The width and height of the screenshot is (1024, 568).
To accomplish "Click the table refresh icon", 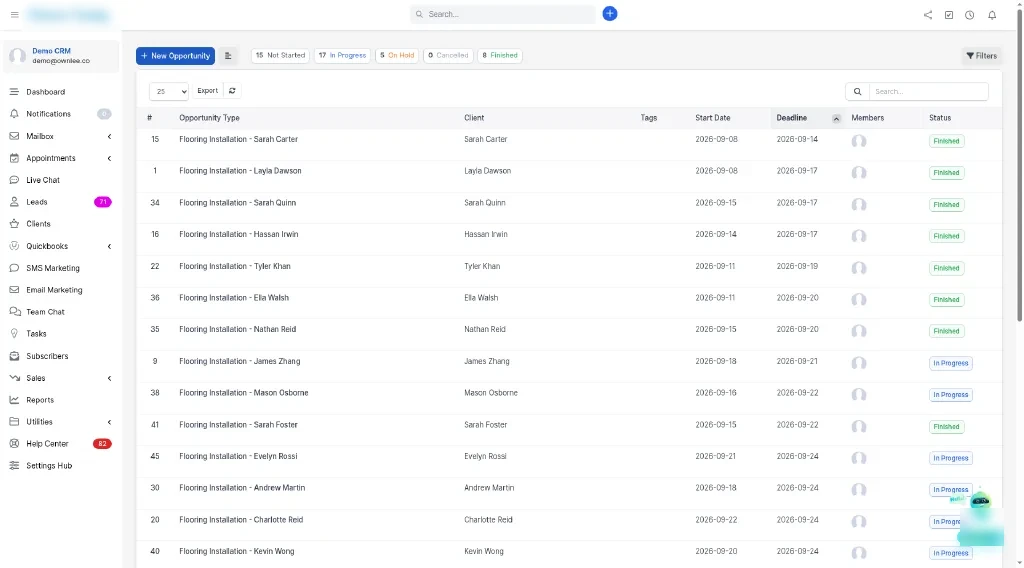I will 232,91.
